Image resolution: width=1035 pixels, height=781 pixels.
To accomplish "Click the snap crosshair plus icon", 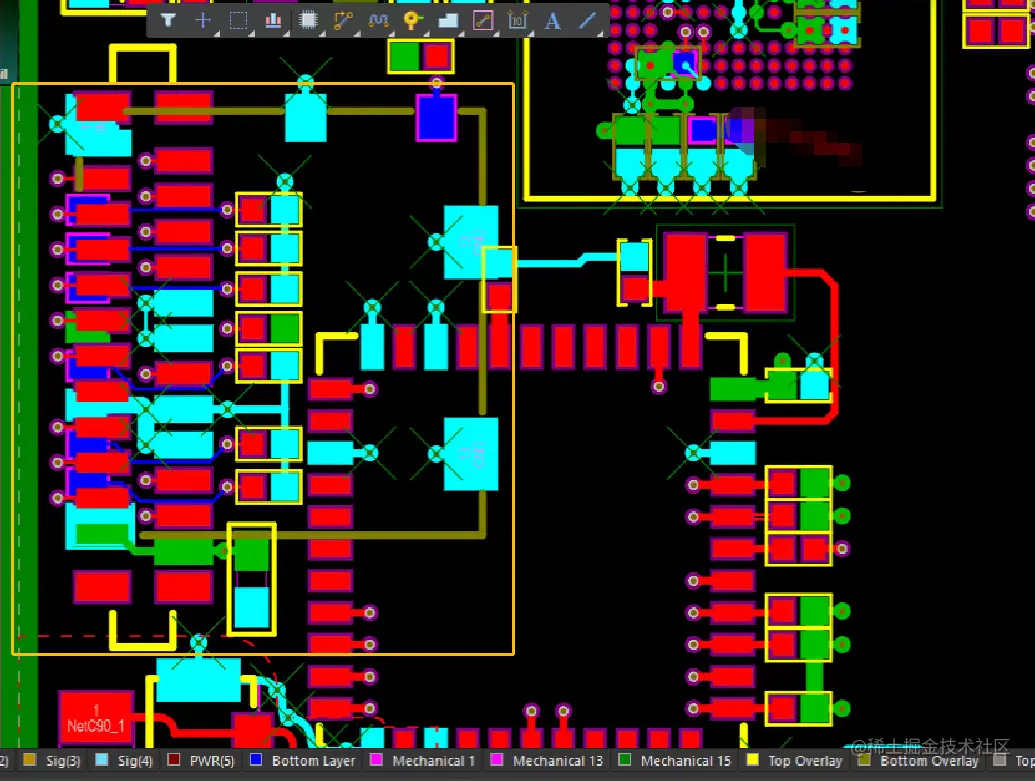I will pos(203,20).
